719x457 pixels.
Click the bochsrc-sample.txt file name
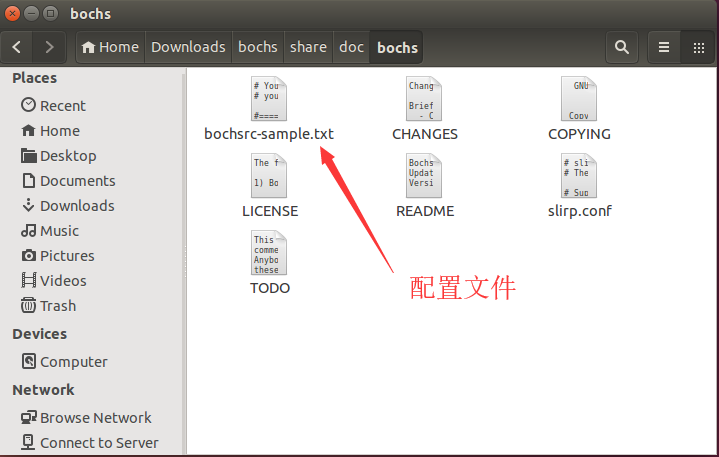269,134
